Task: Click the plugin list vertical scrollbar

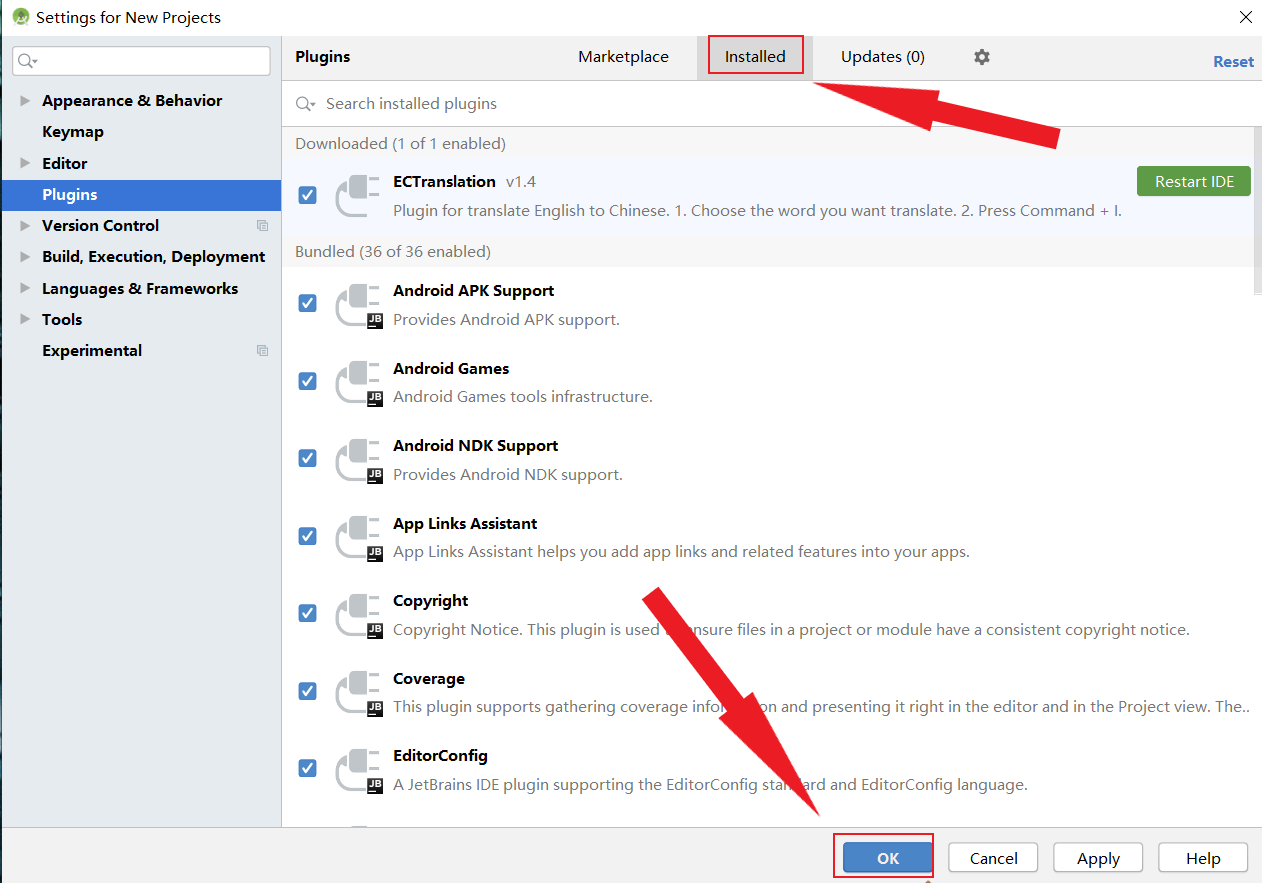Action: coord(1257,210)
